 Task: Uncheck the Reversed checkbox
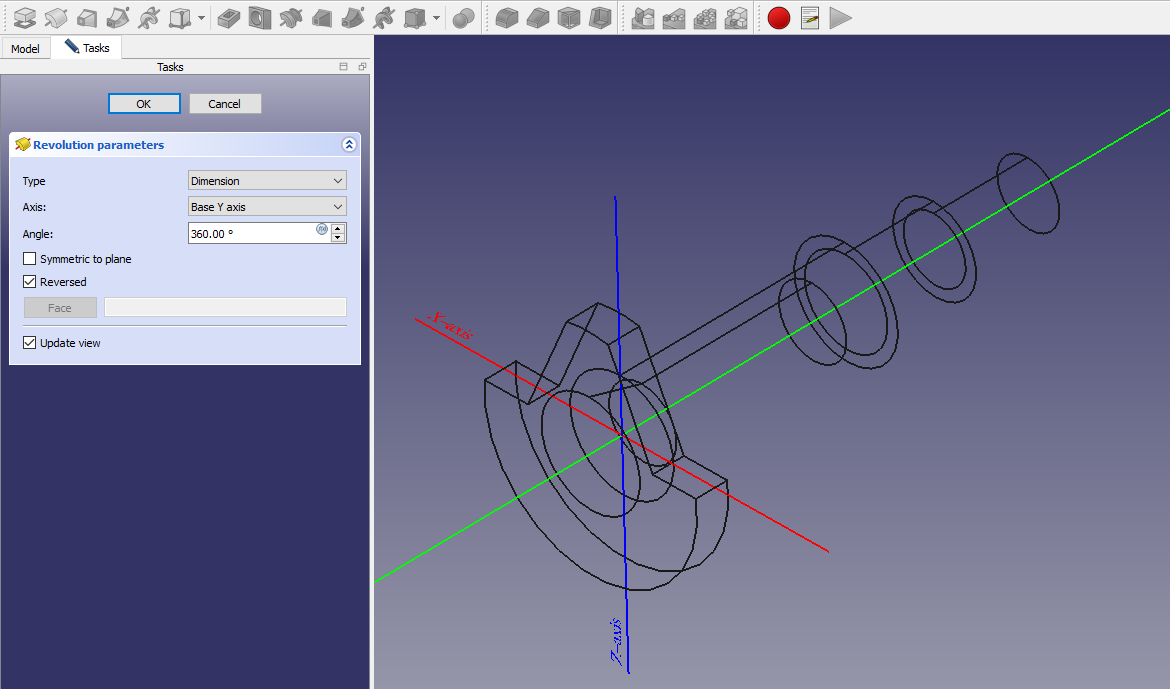30,282
